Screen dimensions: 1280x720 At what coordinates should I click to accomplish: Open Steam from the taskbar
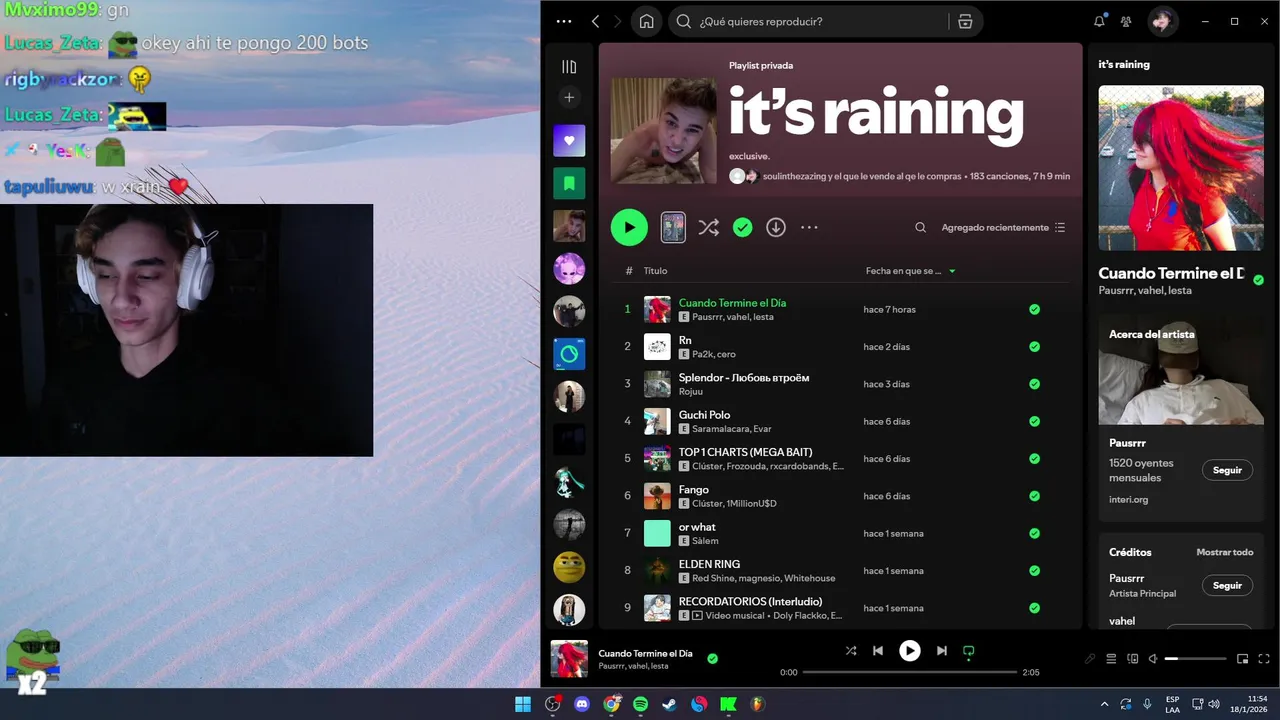pos(669,704)
